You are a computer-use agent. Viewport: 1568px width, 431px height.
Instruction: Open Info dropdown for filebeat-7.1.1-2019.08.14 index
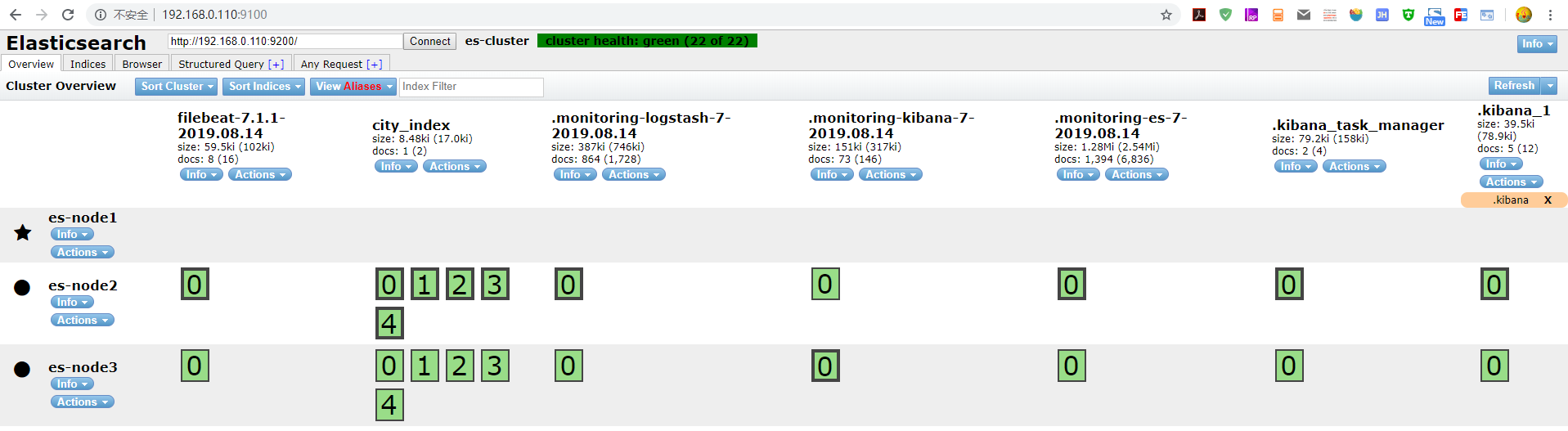click(201, 175)
